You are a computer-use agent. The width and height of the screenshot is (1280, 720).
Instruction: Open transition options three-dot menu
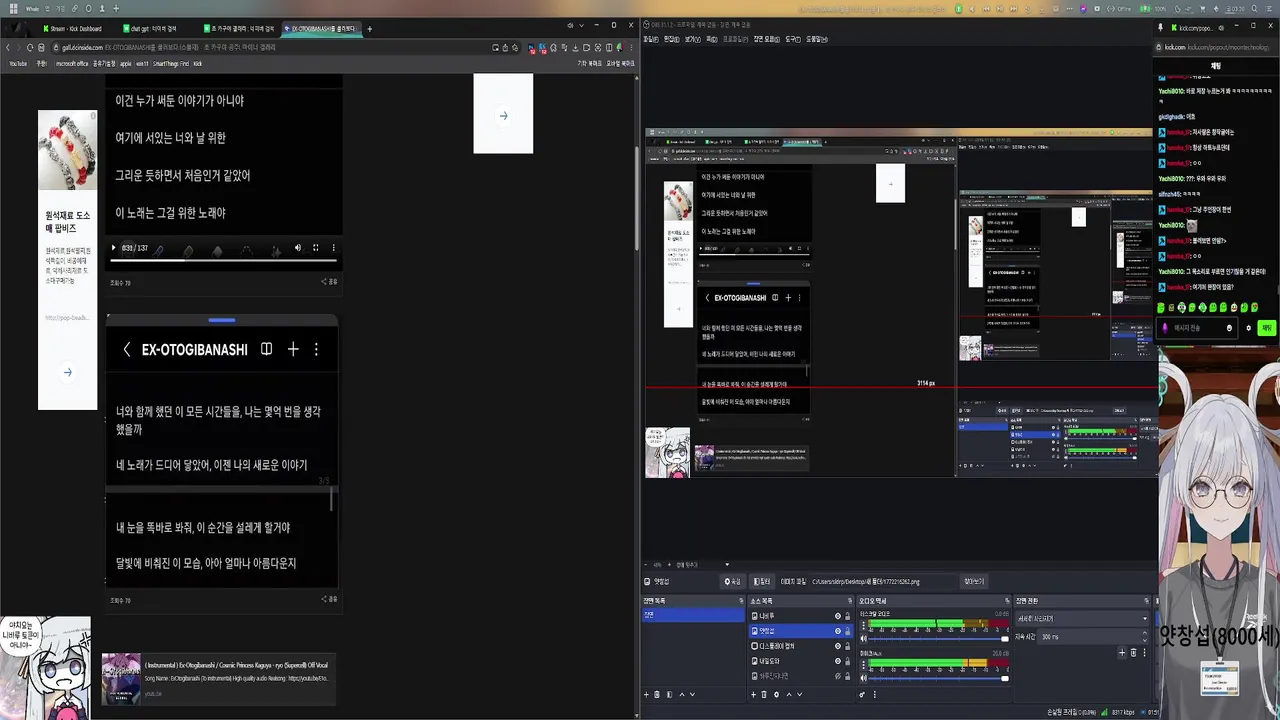[x=1145, y=653]
